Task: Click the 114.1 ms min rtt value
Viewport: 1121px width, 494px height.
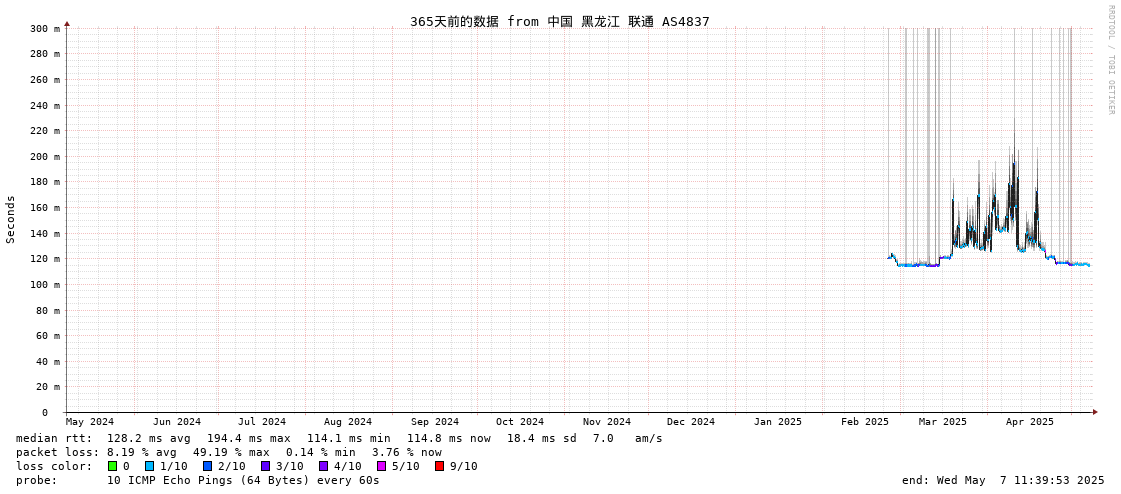Action: [350, 438]
